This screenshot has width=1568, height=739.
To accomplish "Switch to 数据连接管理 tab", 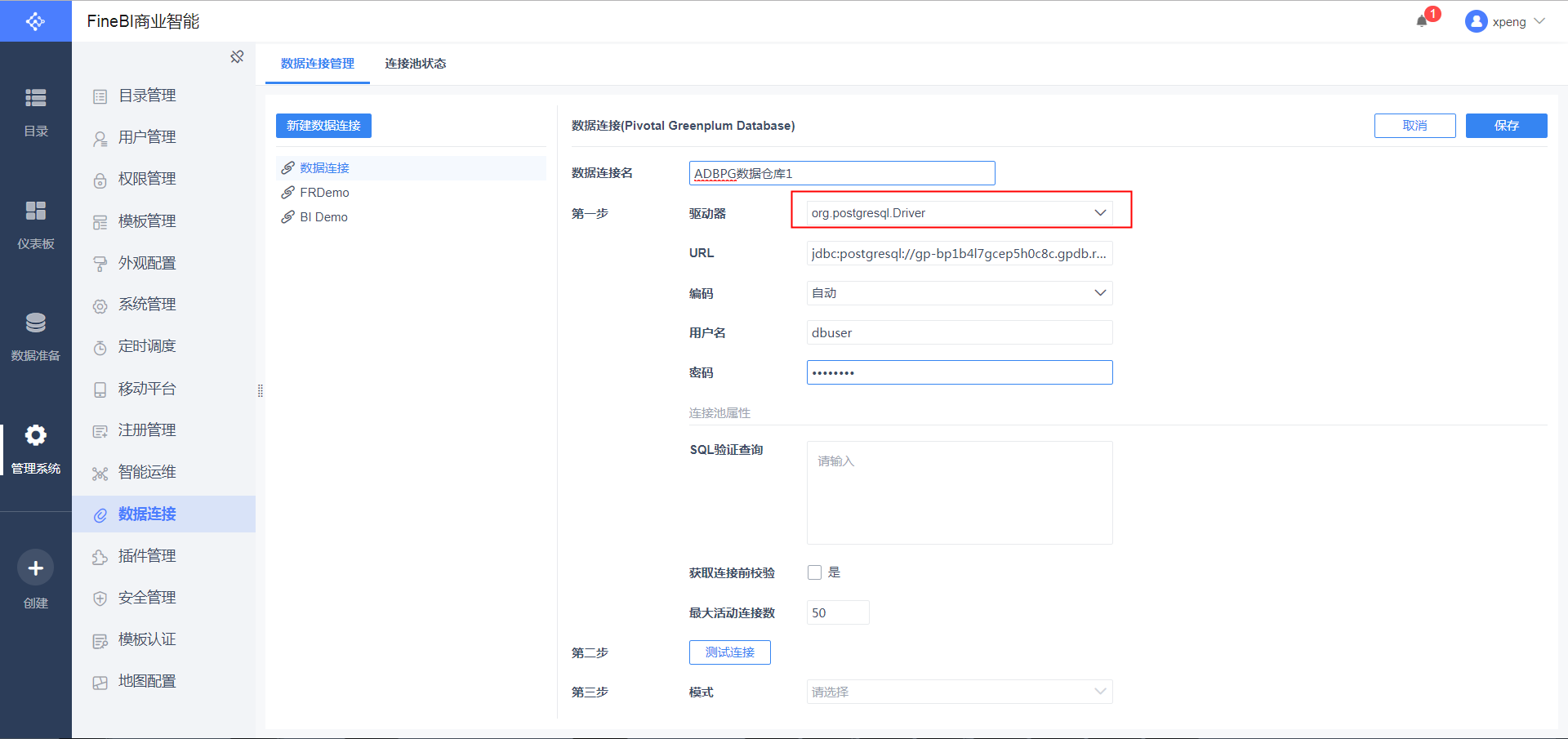I will pyautogui.click(x=318, y=64).
